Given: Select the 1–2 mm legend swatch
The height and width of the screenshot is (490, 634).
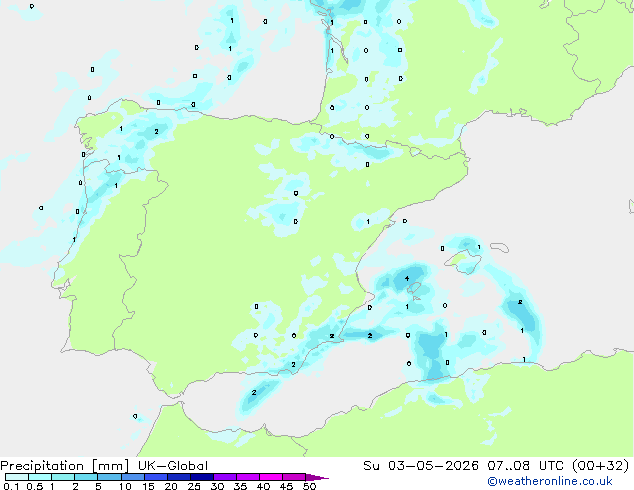Looking at the screenshot, I should click(63, 477).
